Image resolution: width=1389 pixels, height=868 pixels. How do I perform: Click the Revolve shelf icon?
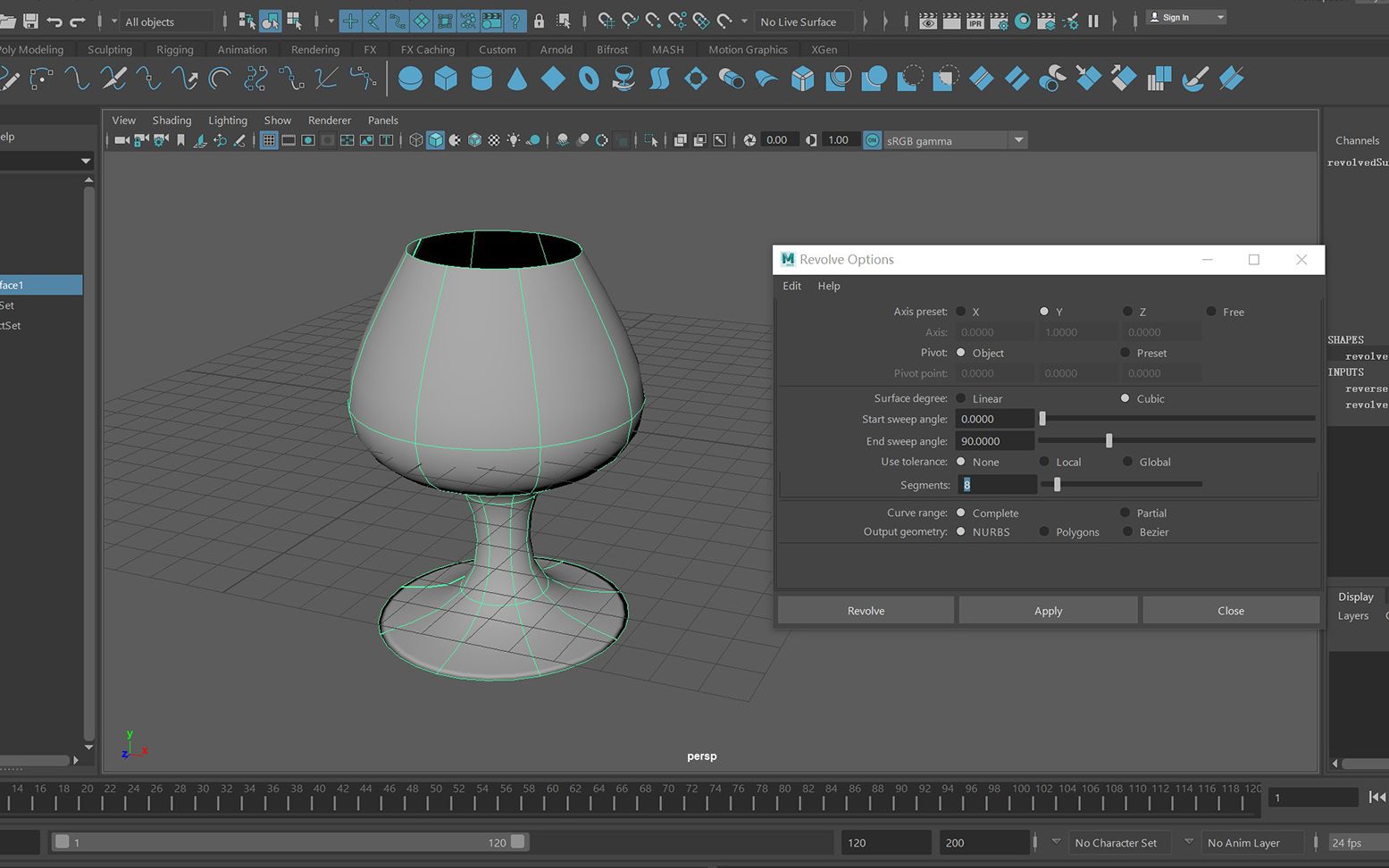[x=624, y=79]
